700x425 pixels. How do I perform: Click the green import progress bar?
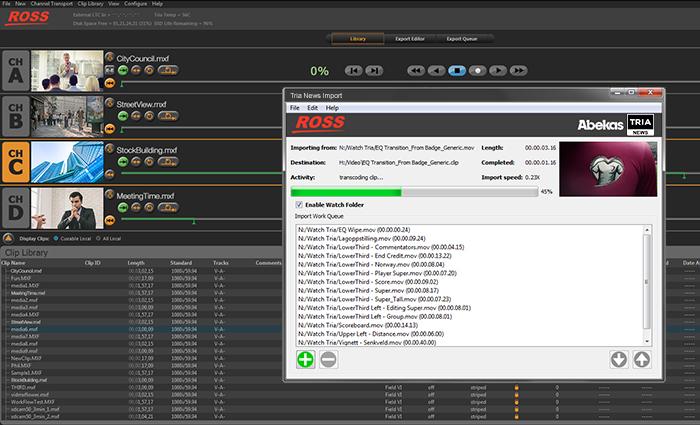click(346, 190)
